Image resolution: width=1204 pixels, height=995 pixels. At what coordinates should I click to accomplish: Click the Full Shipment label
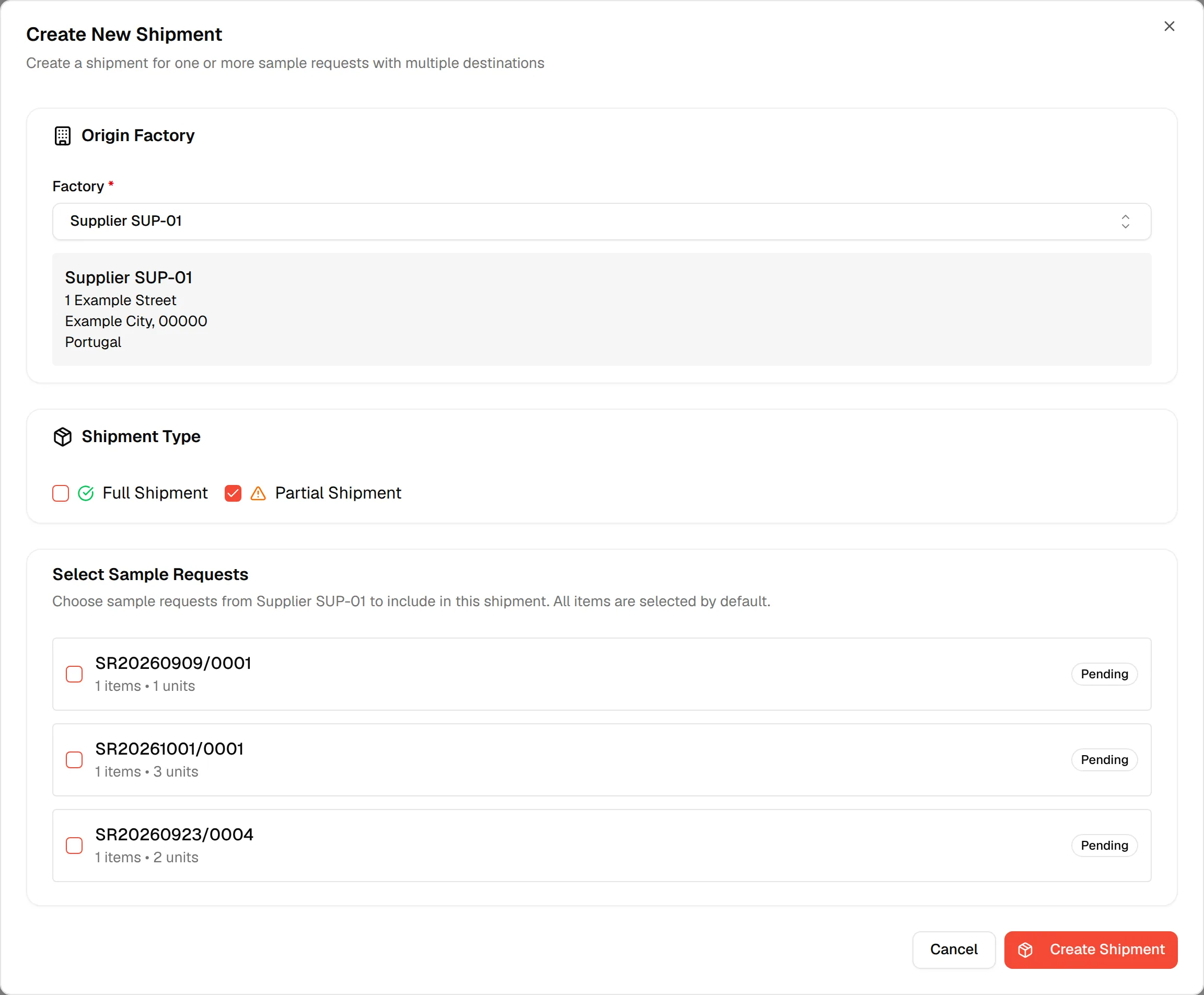point(155,493)
